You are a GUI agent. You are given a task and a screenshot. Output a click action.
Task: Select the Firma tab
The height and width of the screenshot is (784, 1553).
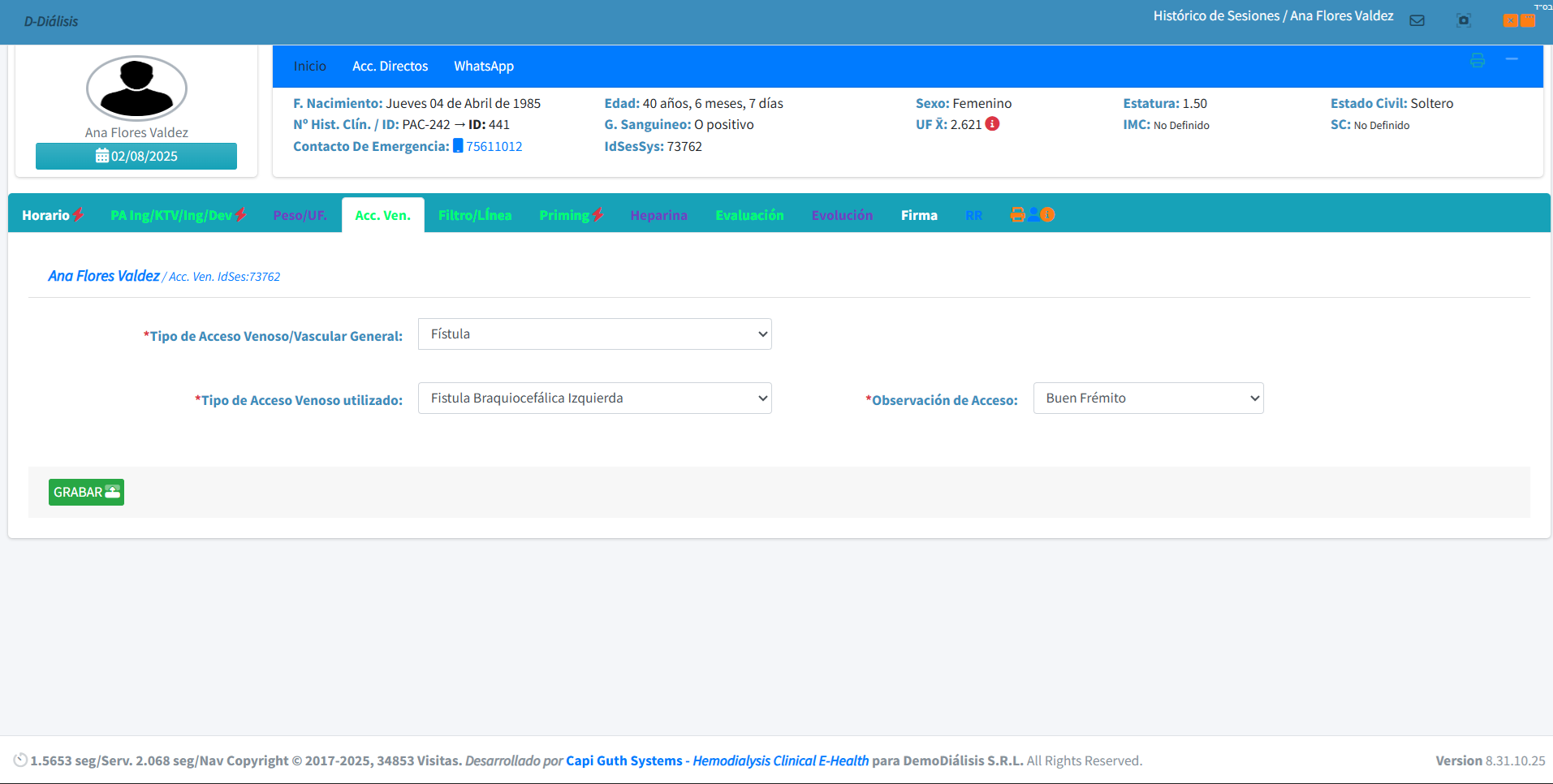point(919,215)
